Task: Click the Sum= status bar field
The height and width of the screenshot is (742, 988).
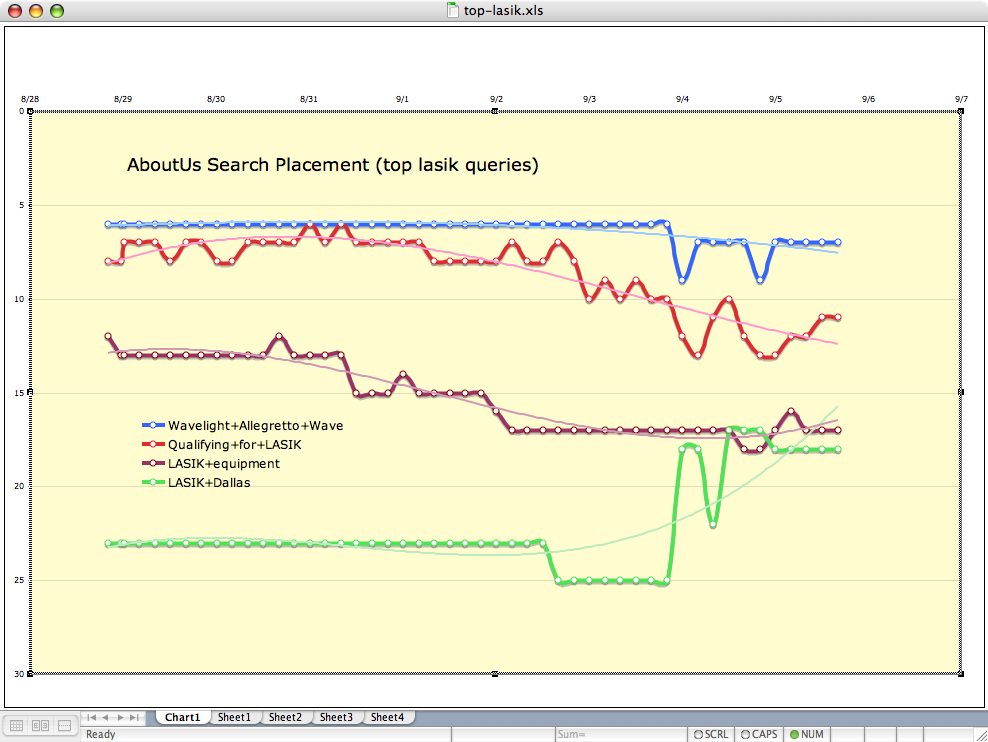Action: 620,734
